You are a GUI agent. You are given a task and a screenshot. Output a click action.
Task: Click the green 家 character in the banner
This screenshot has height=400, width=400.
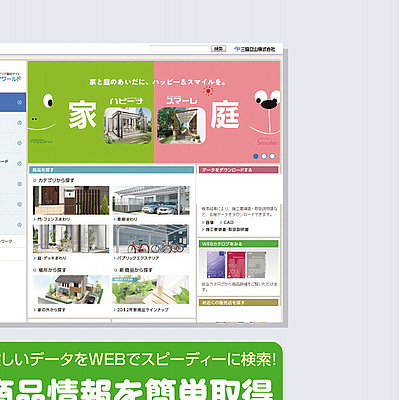[x=82, y=115]
